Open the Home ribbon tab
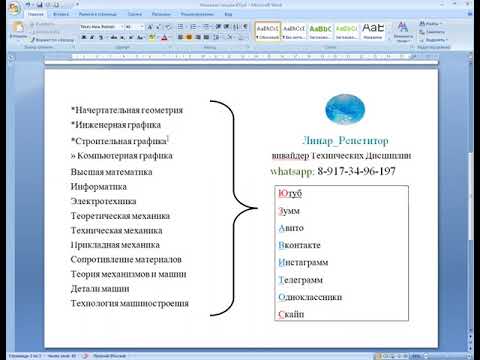Viewport: 480px width, 360px height. (x=36, y=14)
